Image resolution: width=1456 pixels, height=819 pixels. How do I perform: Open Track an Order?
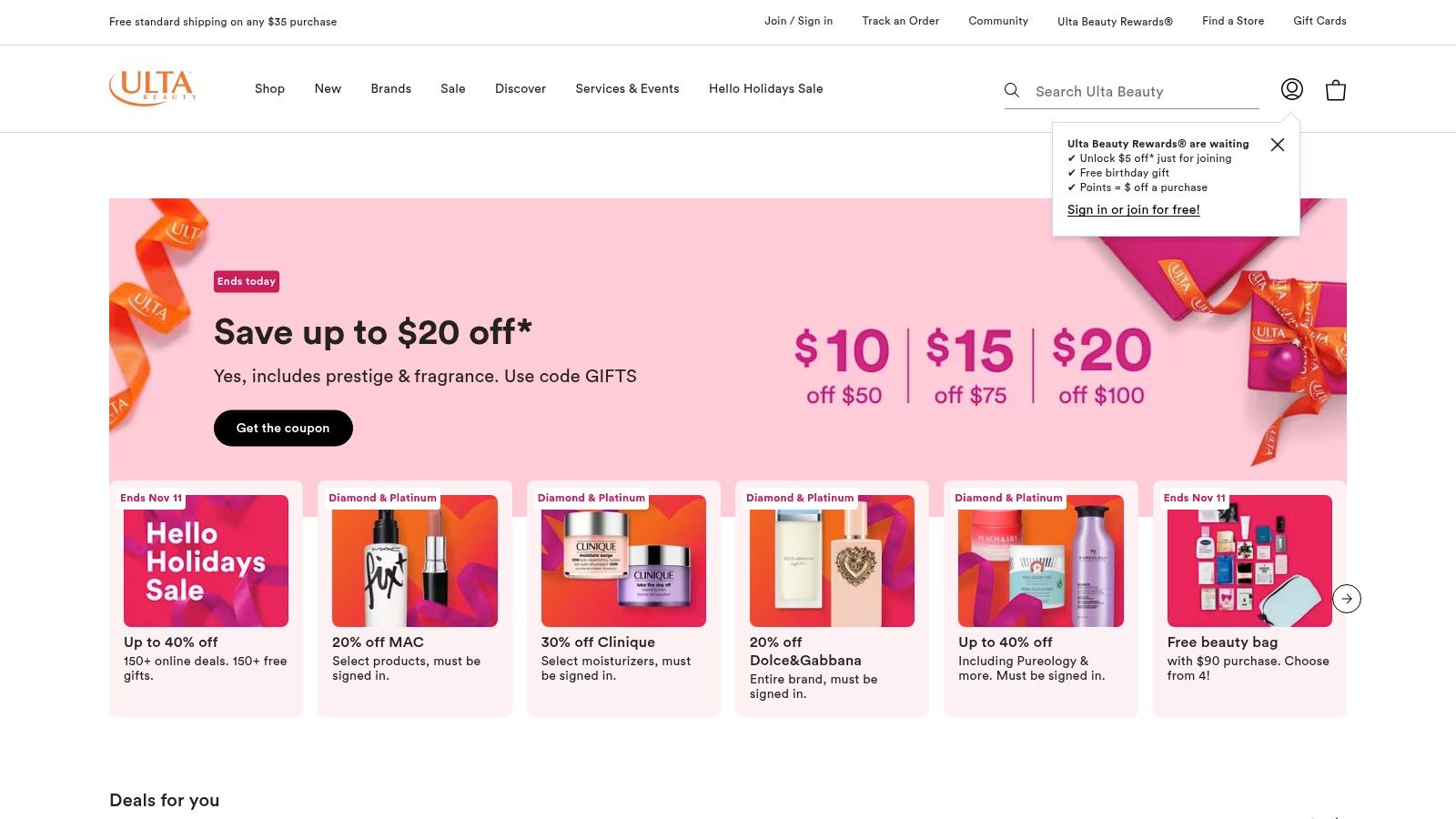click(x=900, y=21)
